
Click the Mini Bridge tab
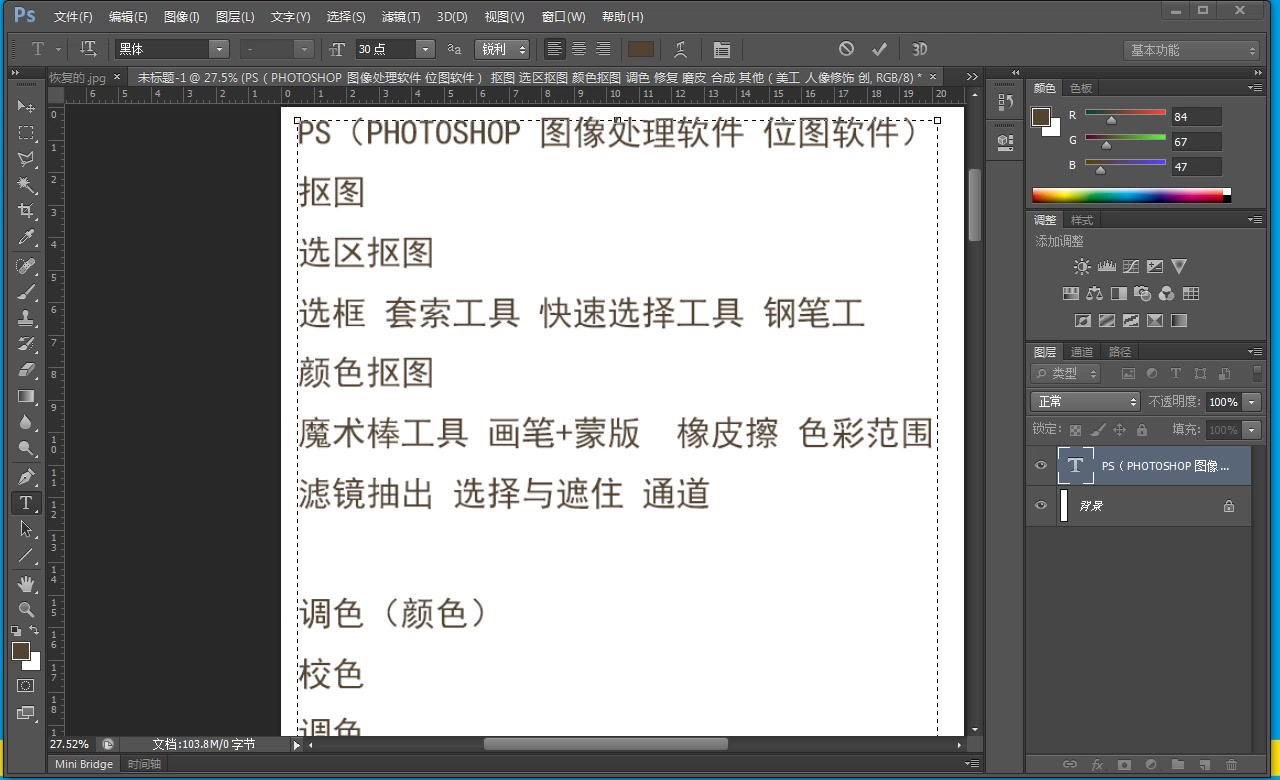pyautogui.click(x=84, y=764)
